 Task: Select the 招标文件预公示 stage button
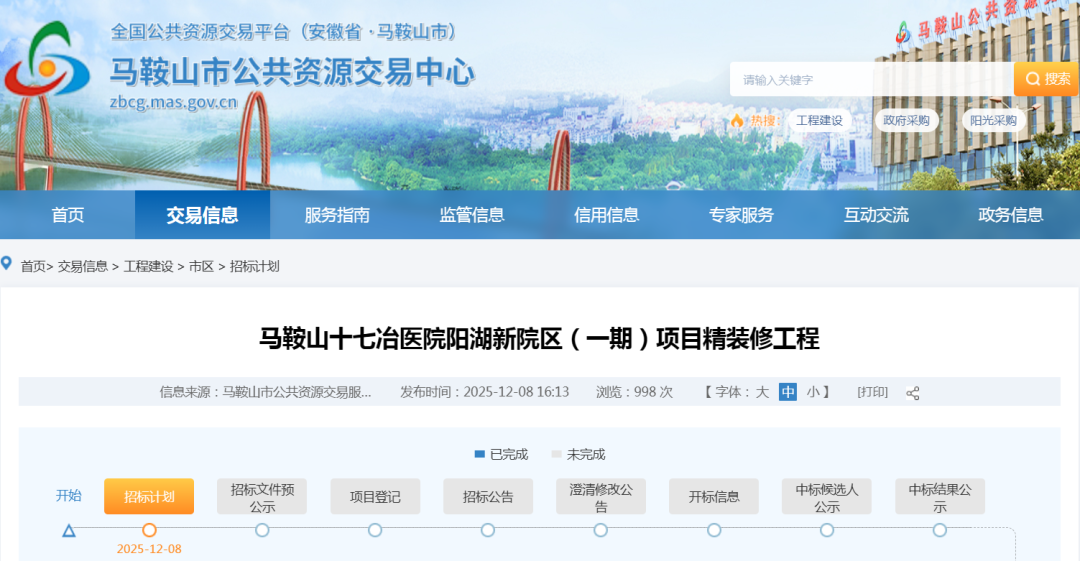(x=262, y=496)
